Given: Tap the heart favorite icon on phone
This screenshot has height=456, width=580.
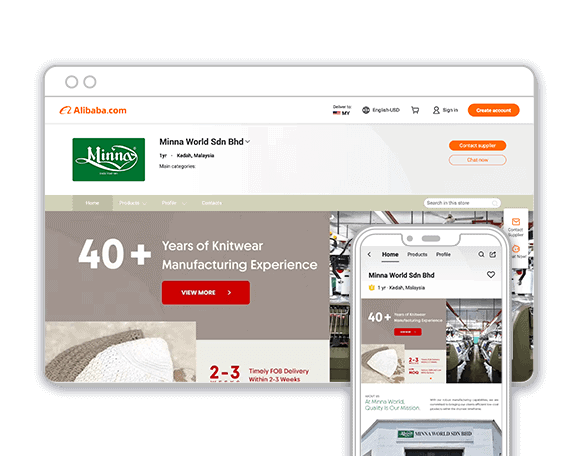Looking at the screenshot, I should pos(491,274).
